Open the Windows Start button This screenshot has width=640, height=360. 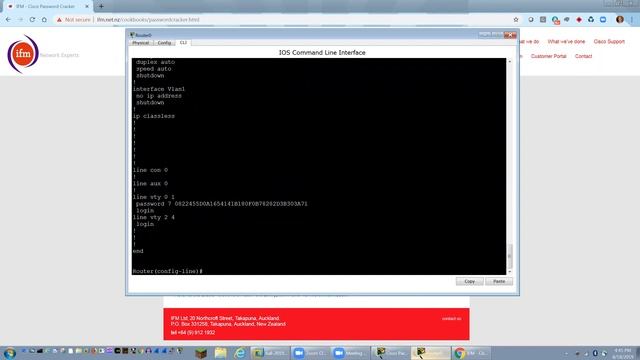tap(9, 353)
